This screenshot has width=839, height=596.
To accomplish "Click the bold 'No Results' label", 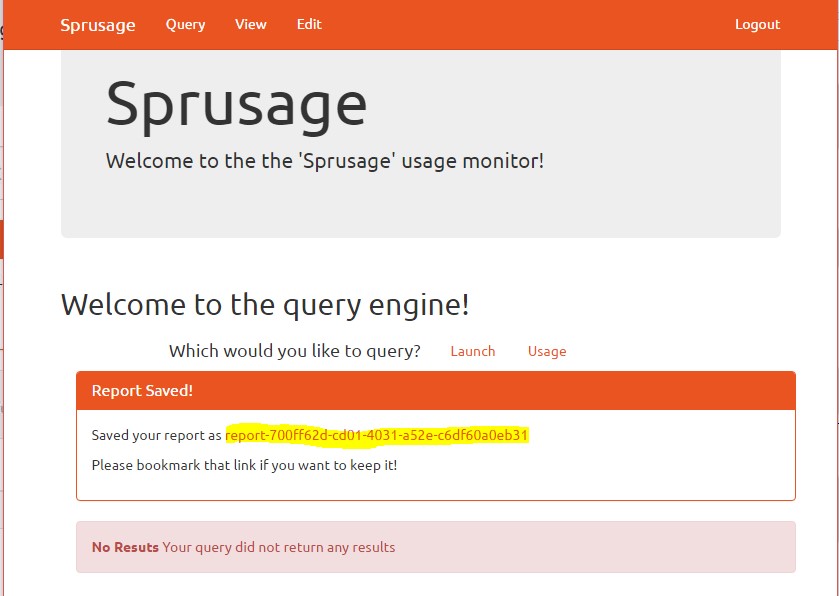I will [125, 547].
